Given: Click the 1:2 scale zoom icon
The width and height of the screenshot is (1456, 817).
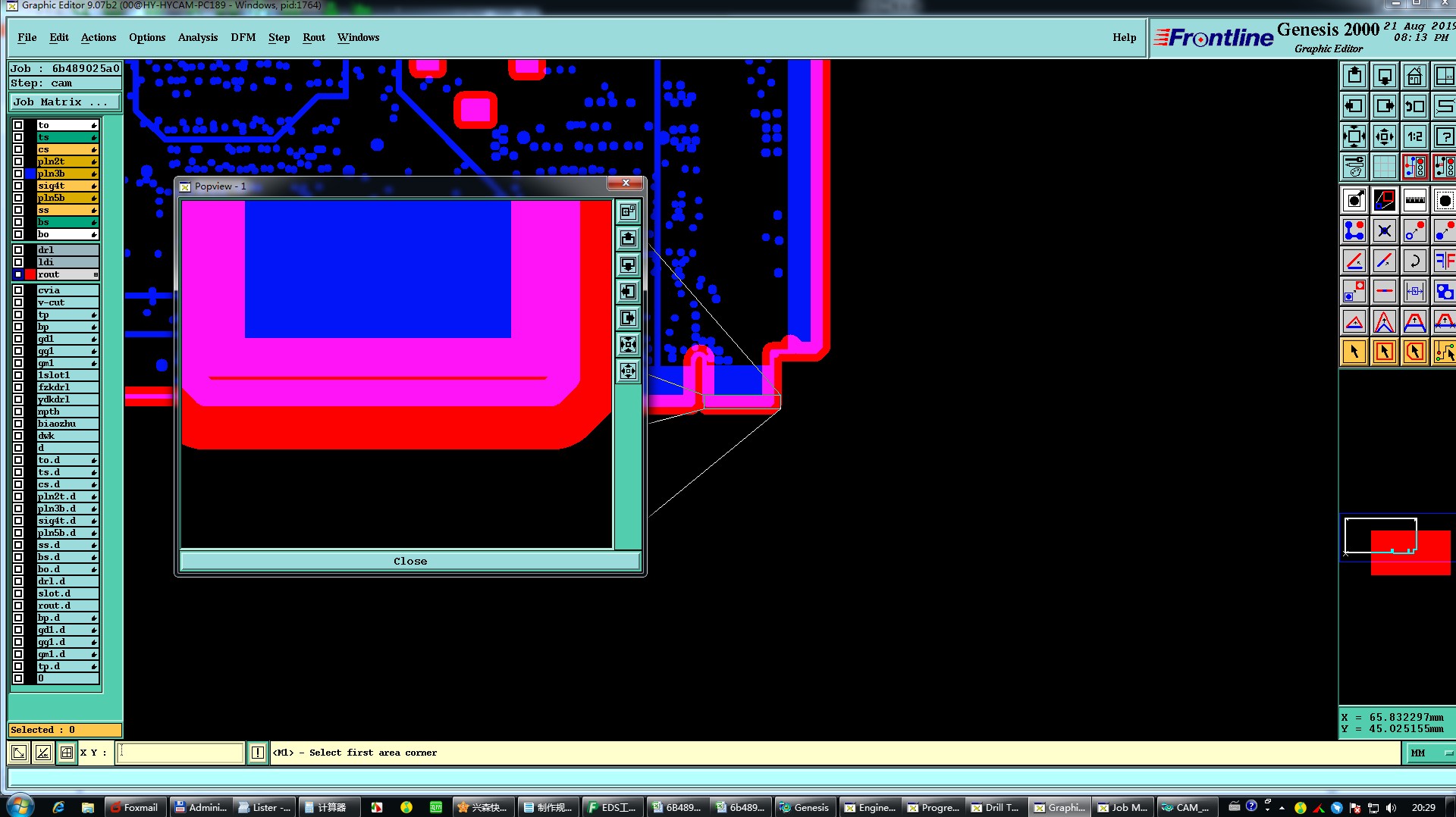Looking at the screenshot, I should (x=1415, y=136).
